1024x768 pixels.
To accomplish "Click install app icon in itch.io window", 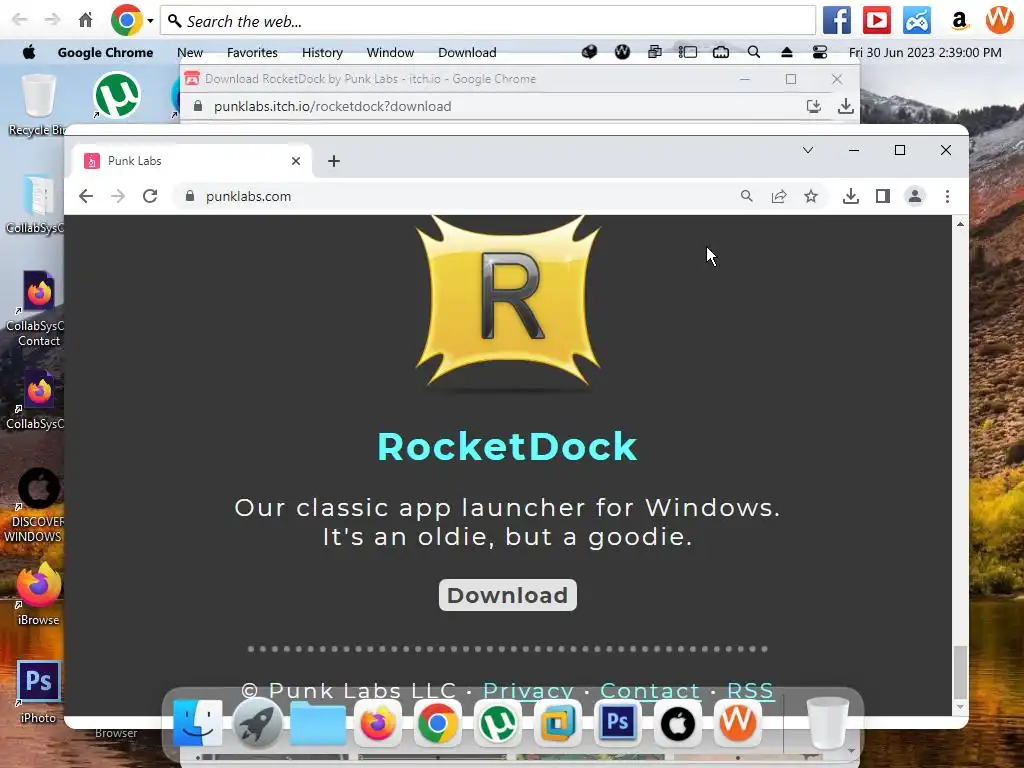I will [x=814, y=106].
